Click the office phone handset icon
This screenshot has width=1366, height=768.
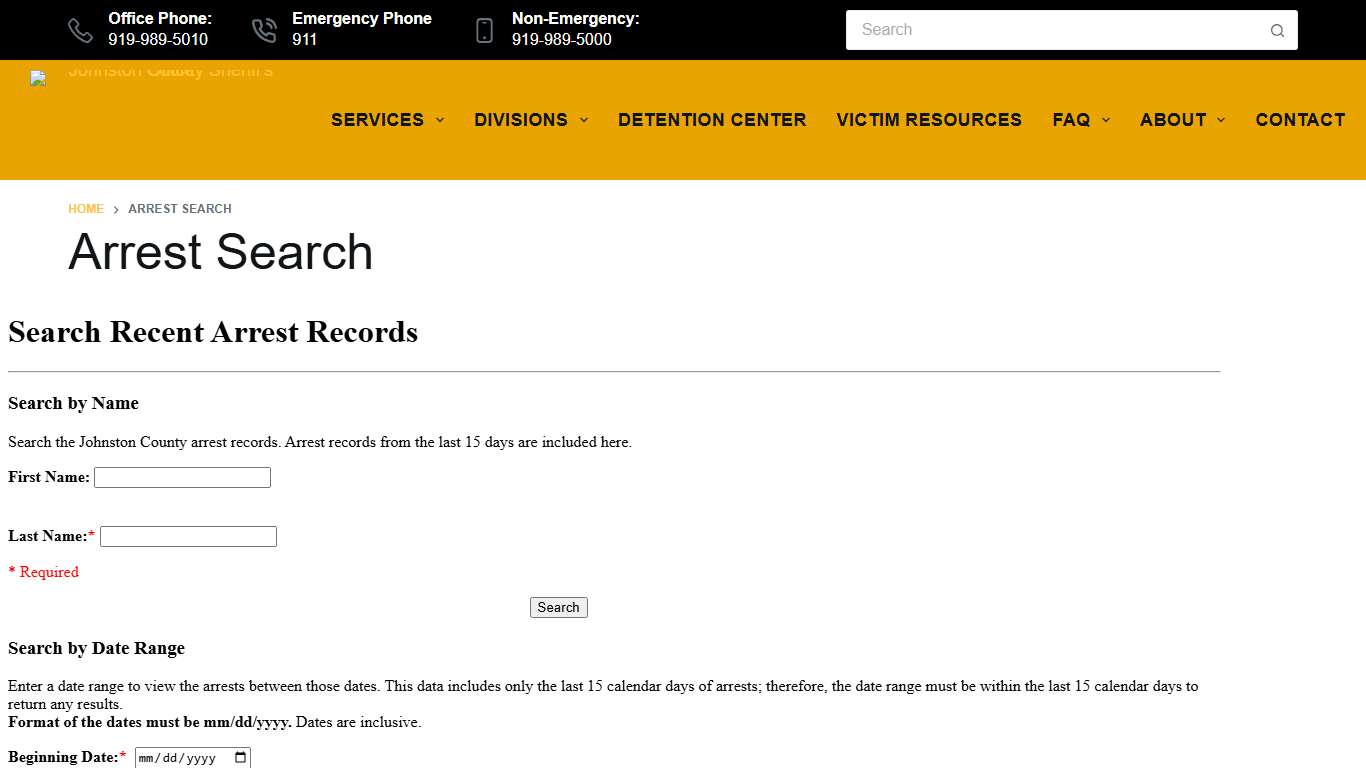coord(80,30)
